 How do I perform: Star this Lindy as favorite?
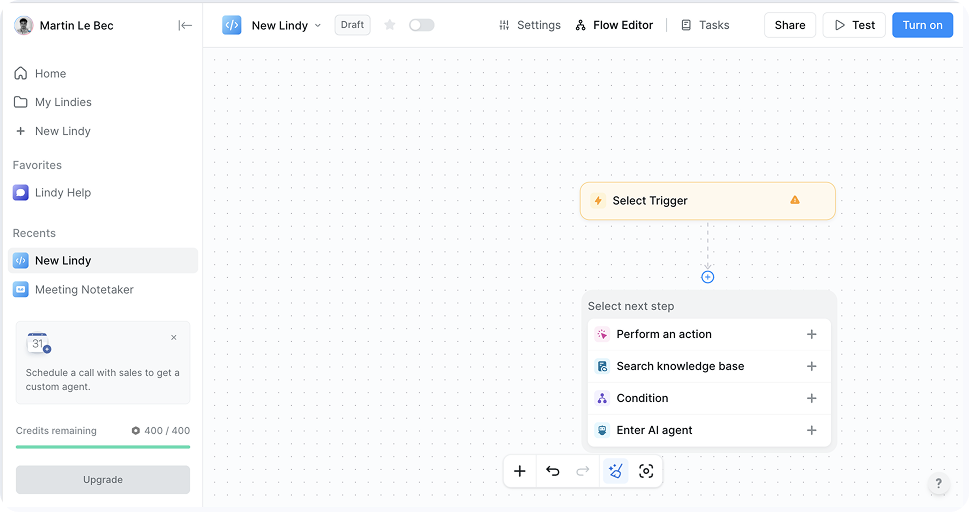389,25
